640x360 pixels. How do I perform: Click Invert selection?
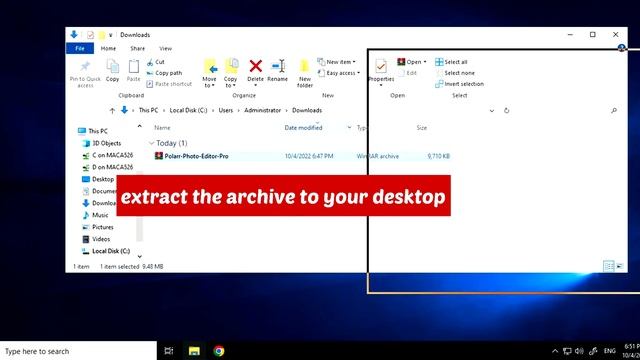point(460,84)
